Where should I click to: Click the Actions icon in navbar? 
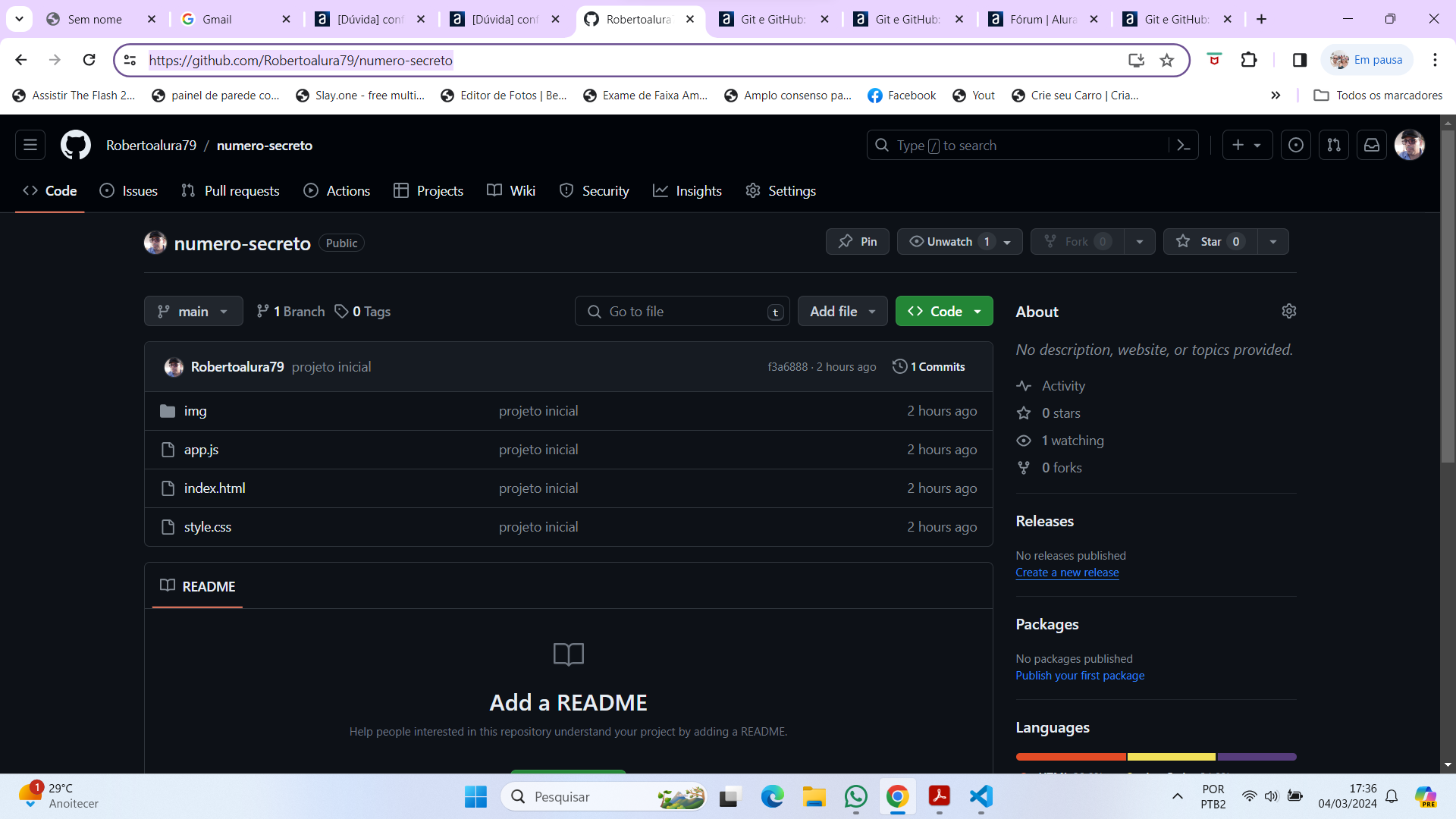[313, 191]
